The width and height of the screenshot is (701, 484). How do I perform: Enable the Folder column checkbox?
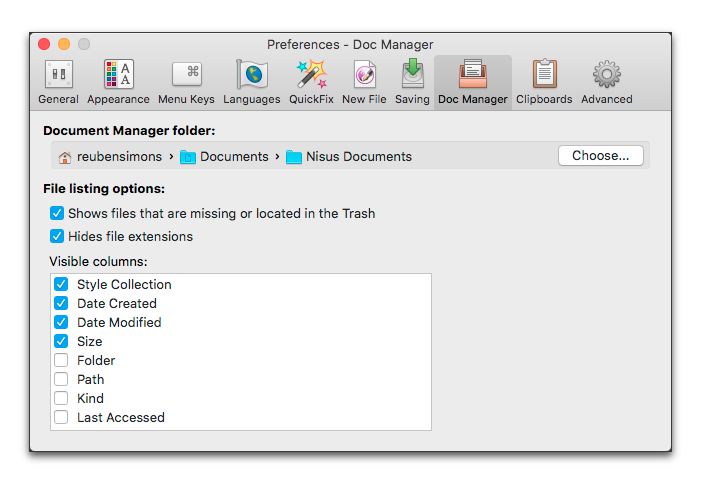point(61,360)
